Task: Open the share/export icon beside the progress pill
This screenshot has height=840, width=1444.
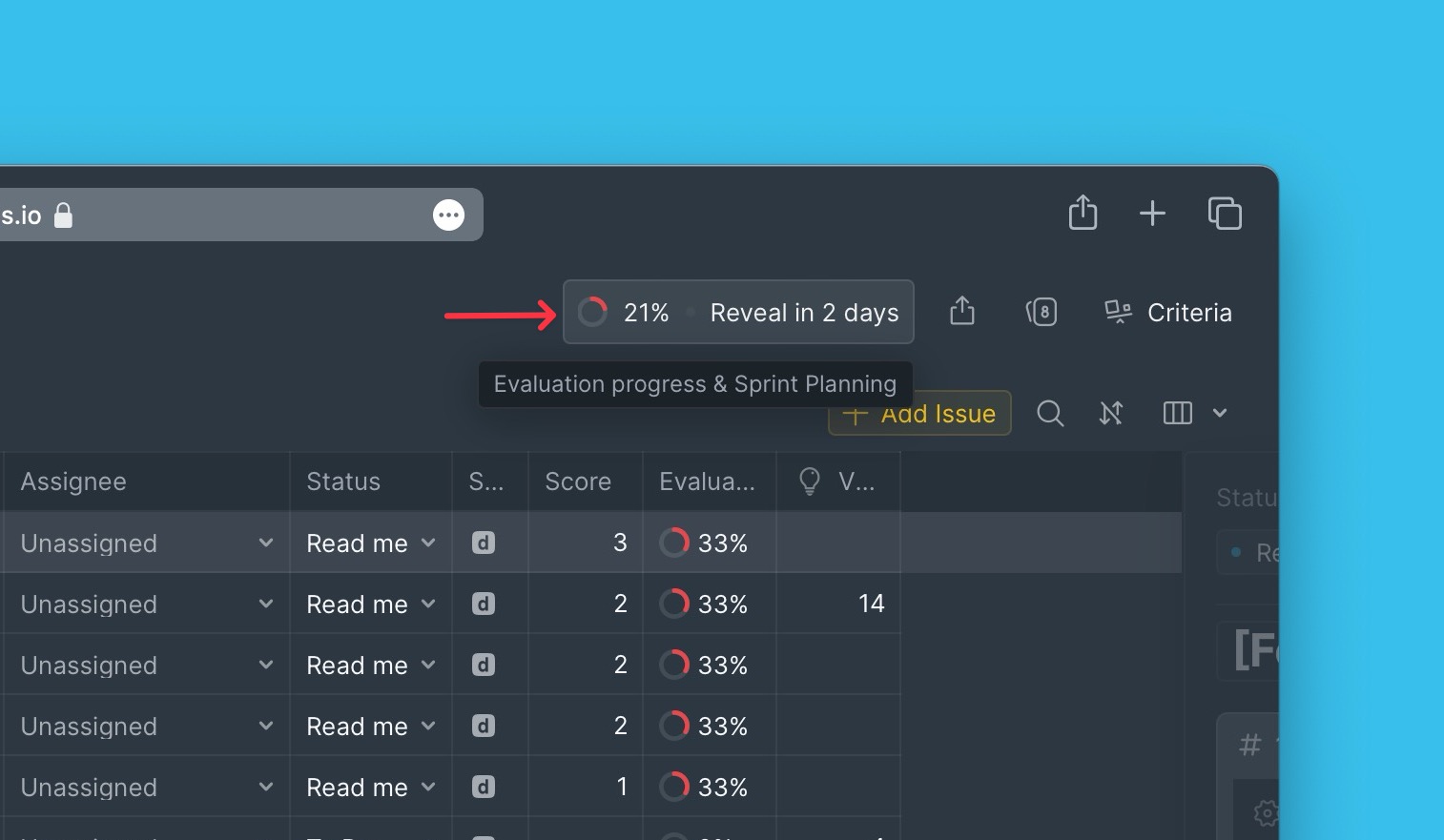Action: 961,312
